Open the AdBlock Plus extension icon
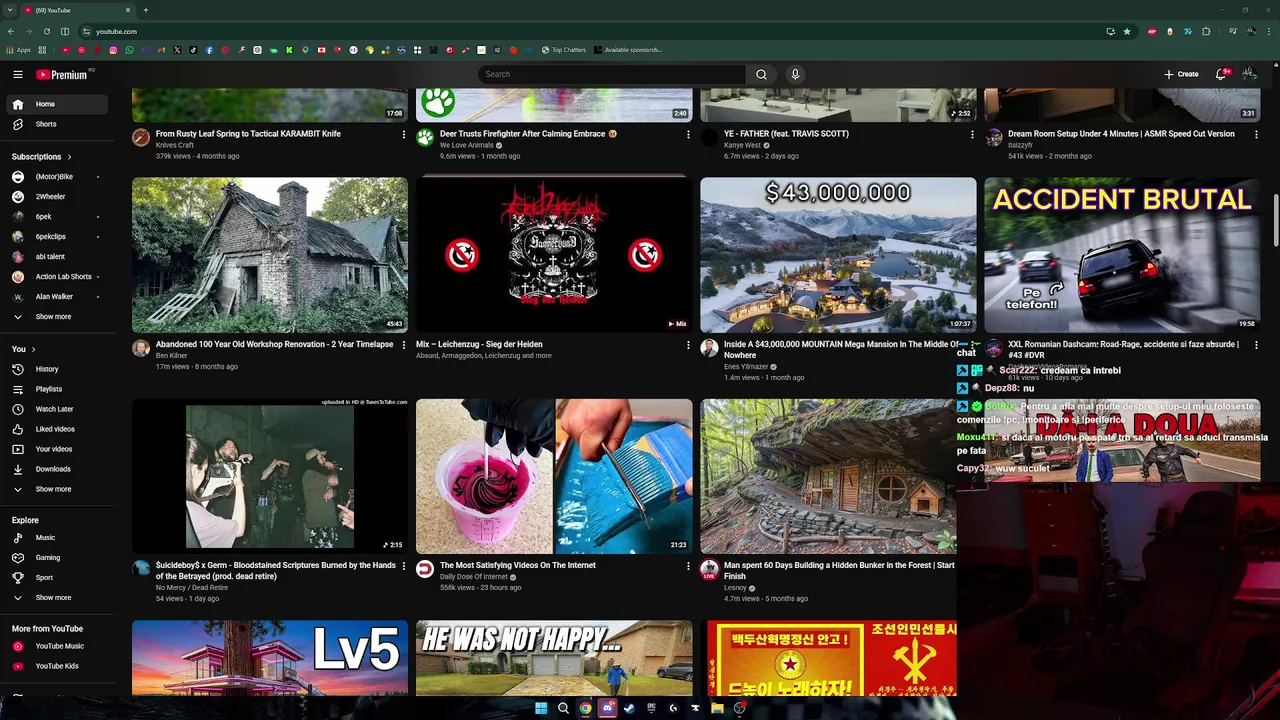Viewport: 1280px width, 720px height. tap(1153, 31)
